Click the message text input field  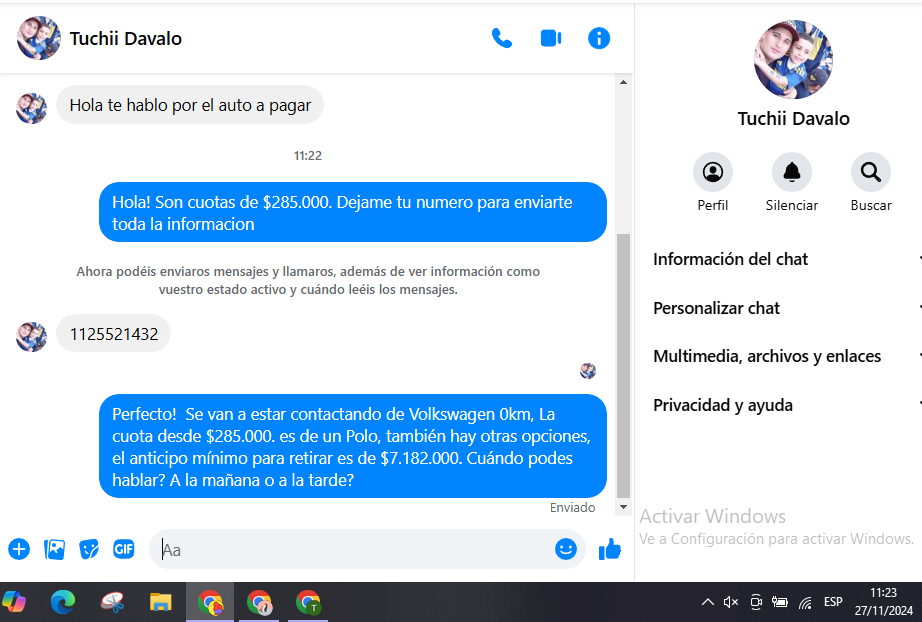point(350,549)
